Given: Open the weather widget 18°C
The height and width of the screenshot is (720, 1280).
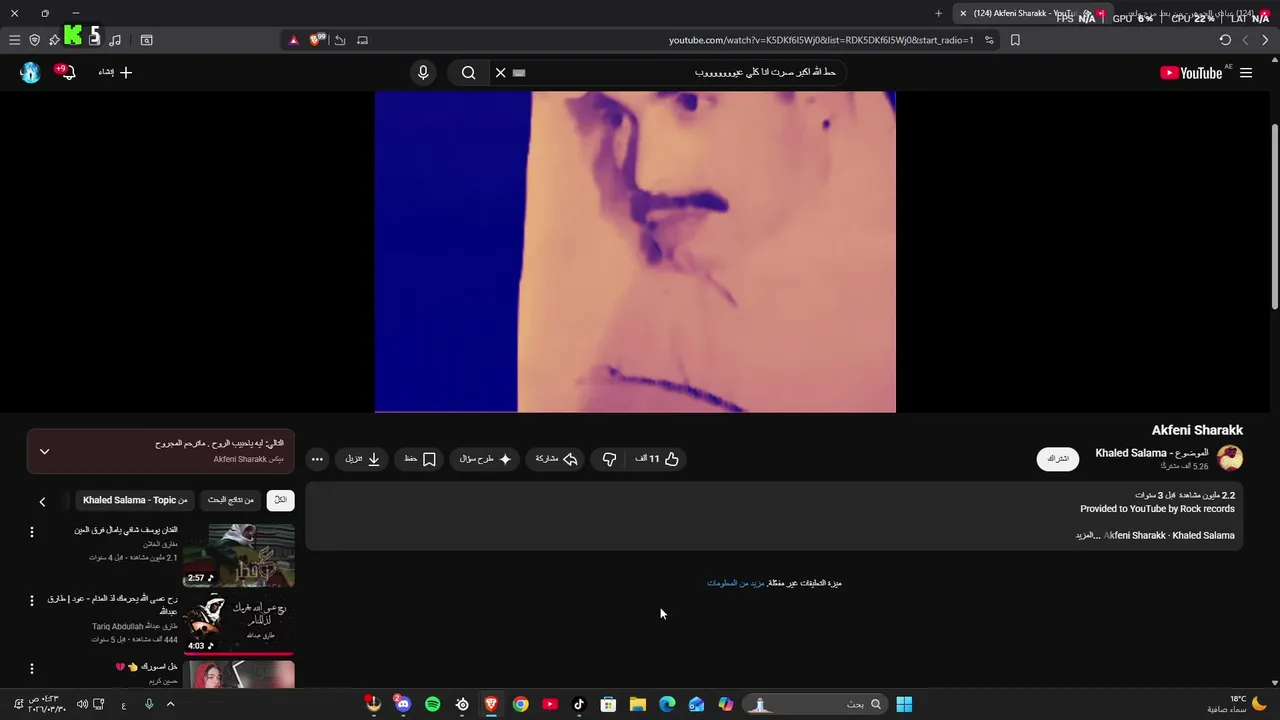Looking at the screenshot, I should [x=1238, y=704].
